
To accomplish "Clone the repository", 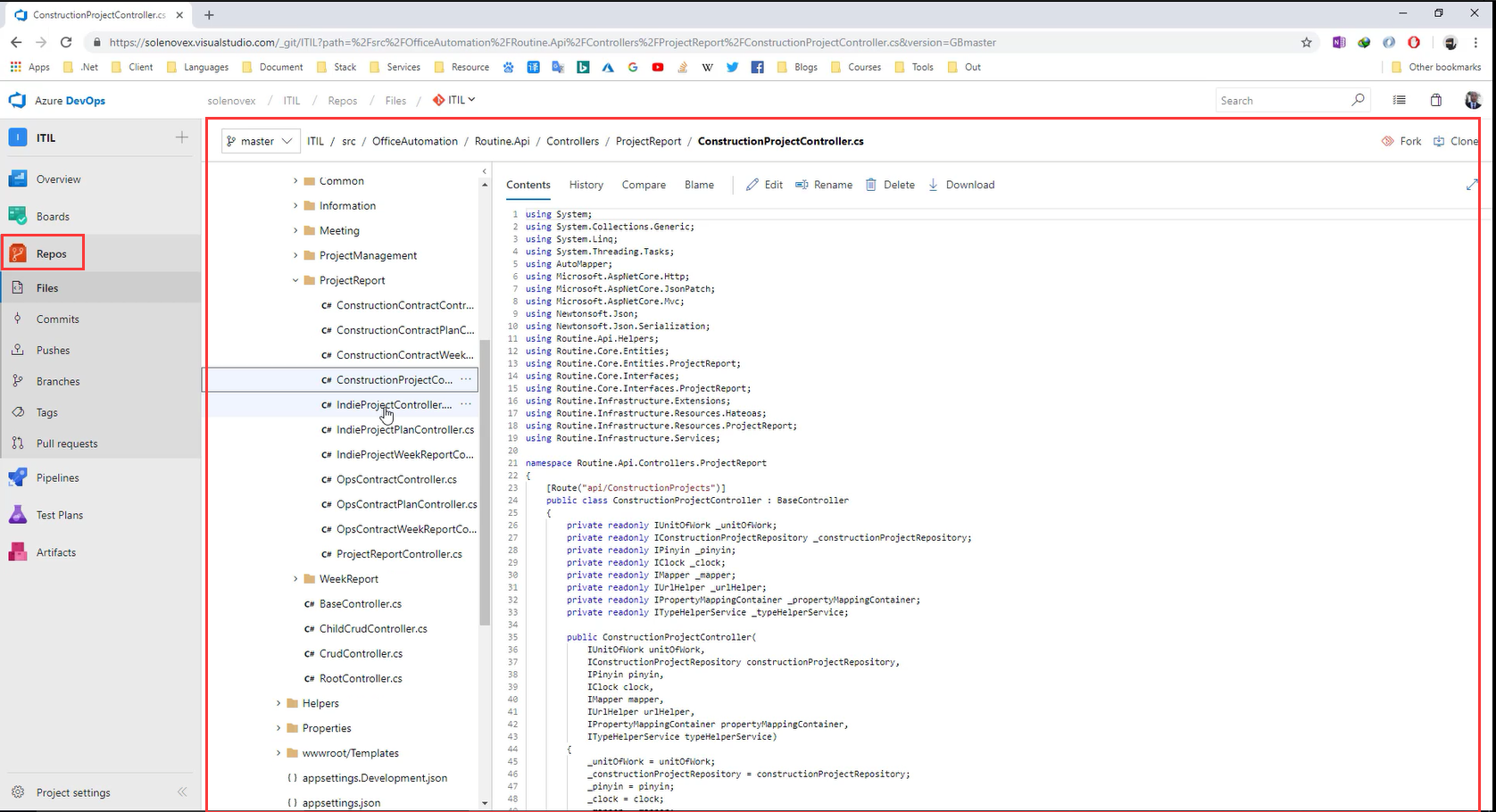I will 1455,141.
